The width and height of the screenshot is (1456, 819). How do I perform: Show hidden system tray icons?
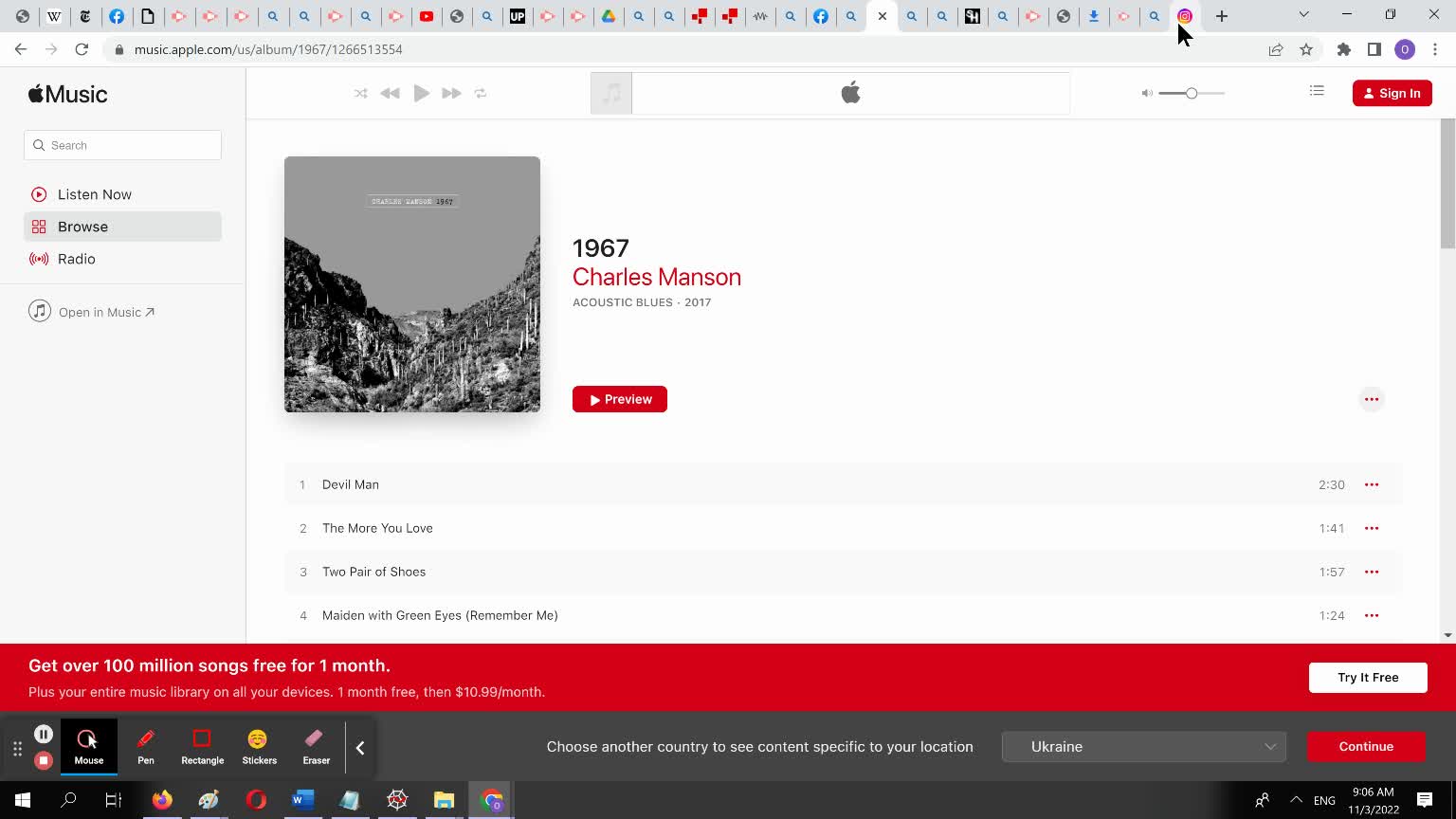1296,800
